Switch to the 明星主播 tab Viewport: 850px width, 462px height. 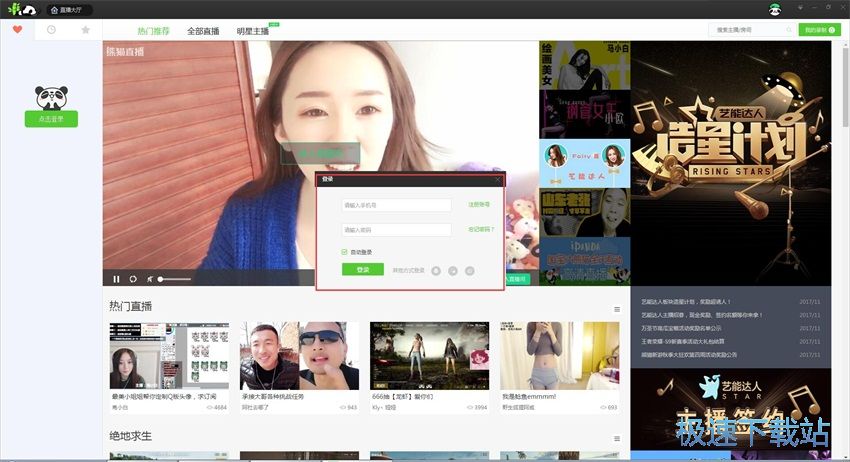click(x=253, y=31)
